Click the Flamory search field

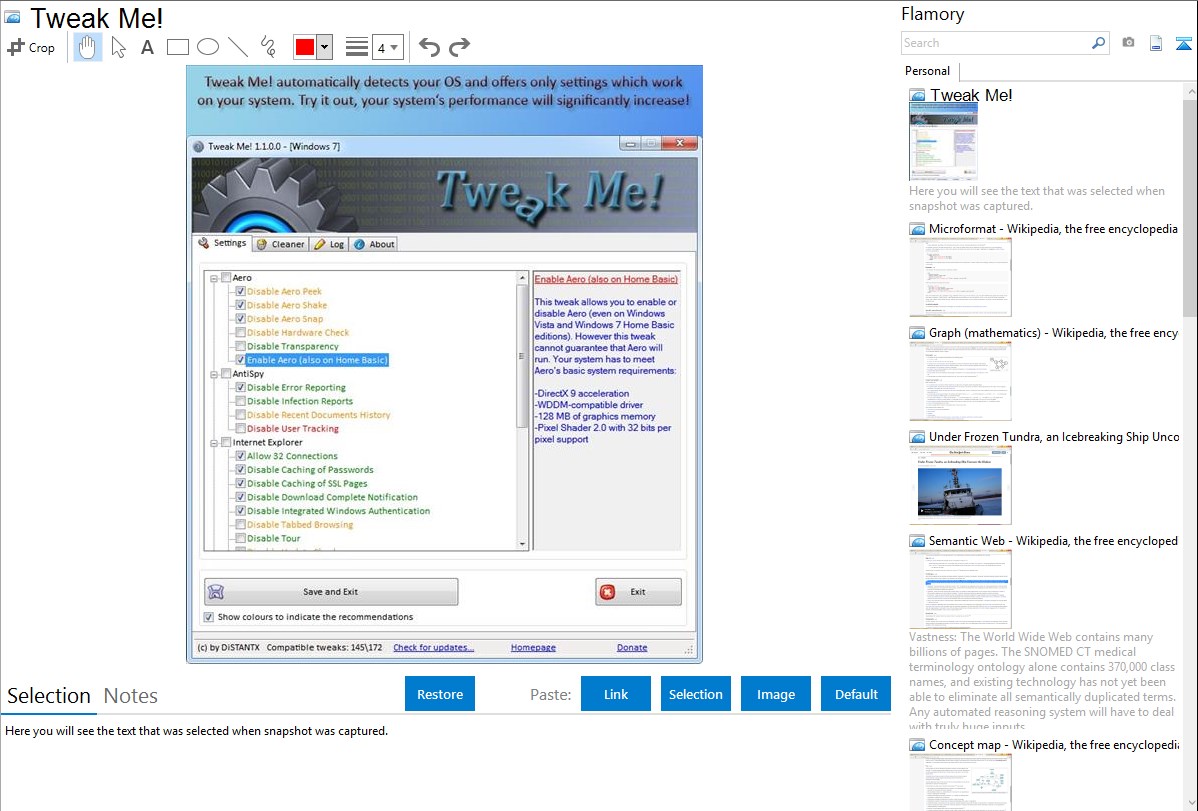coord(996,43)
